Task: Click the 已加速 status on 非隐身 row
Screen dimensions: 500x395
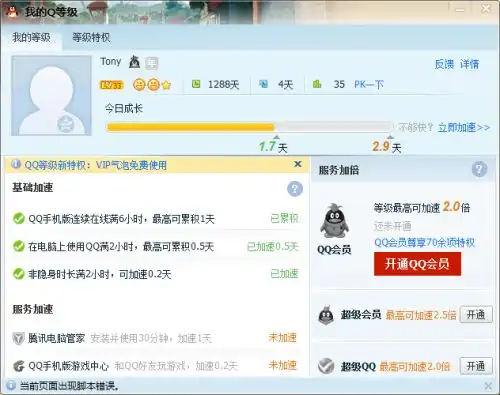Action: tap(284, 274)
